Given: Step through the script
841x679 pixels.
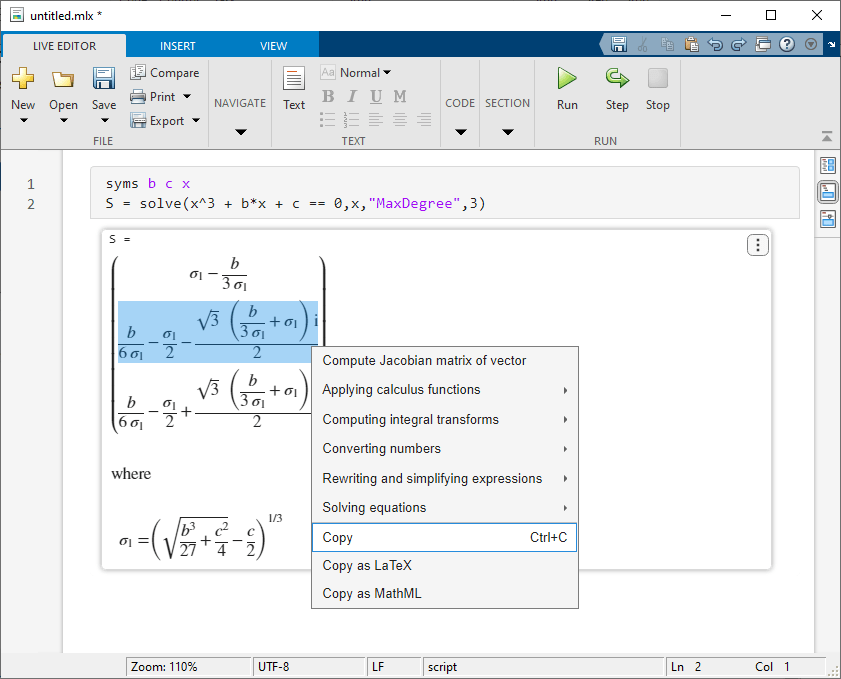Looking at the screenshot, I should 617,78.
